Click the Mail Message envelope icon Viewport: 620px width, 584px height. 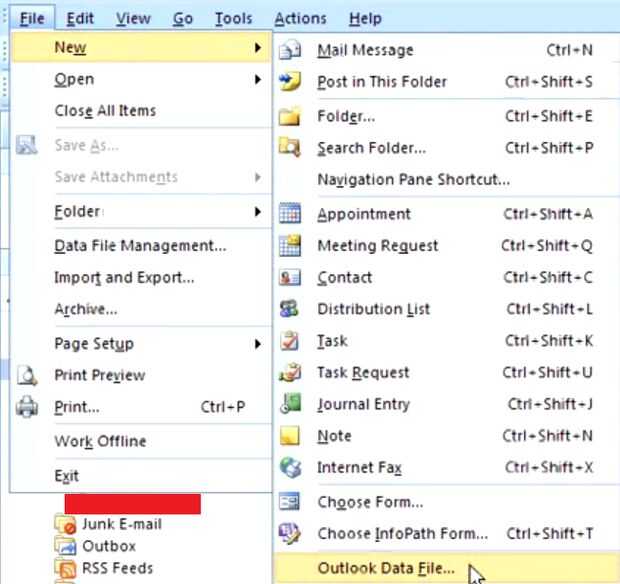tap(290, 50)
